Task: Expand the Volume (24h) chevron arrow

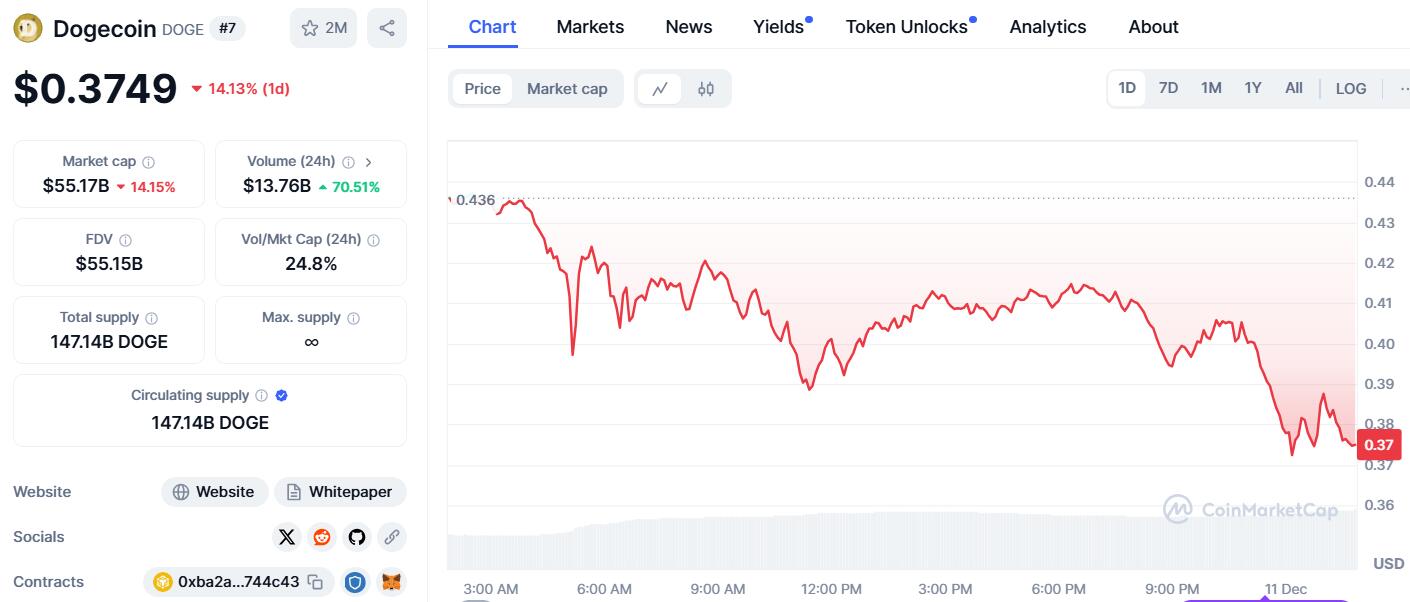Action: 369,162
